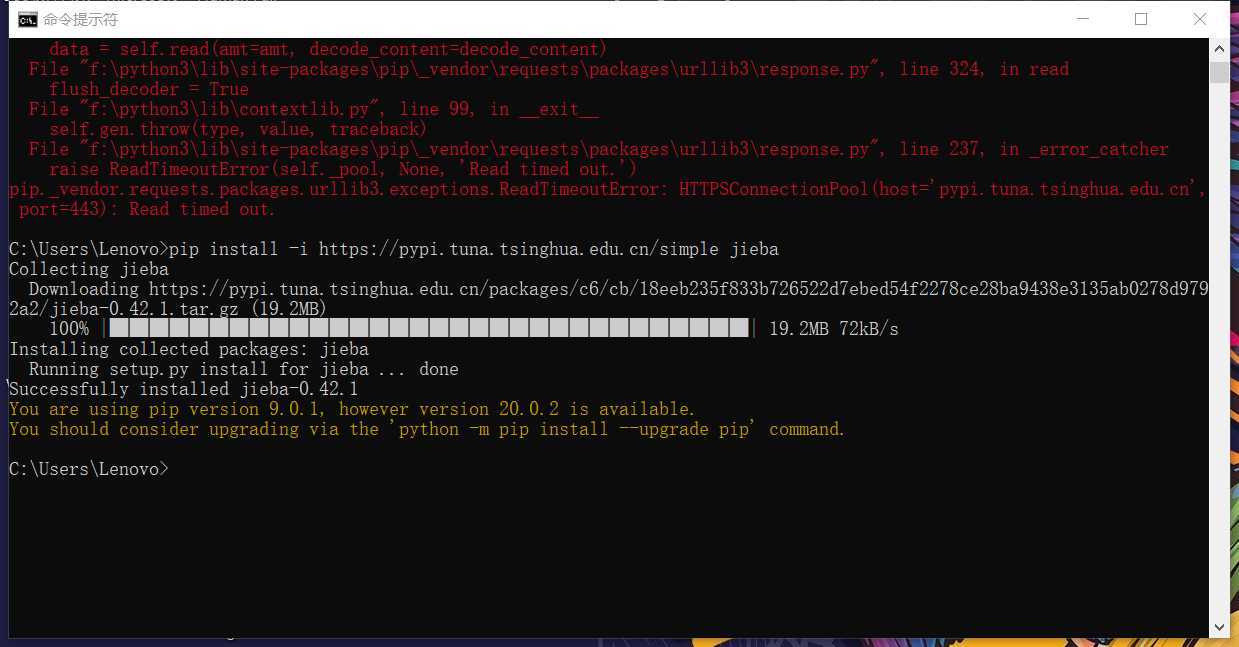Screen dimensions: 1239x647
Task: Click the response.py line 324 traceback entry
Action: 548,69
